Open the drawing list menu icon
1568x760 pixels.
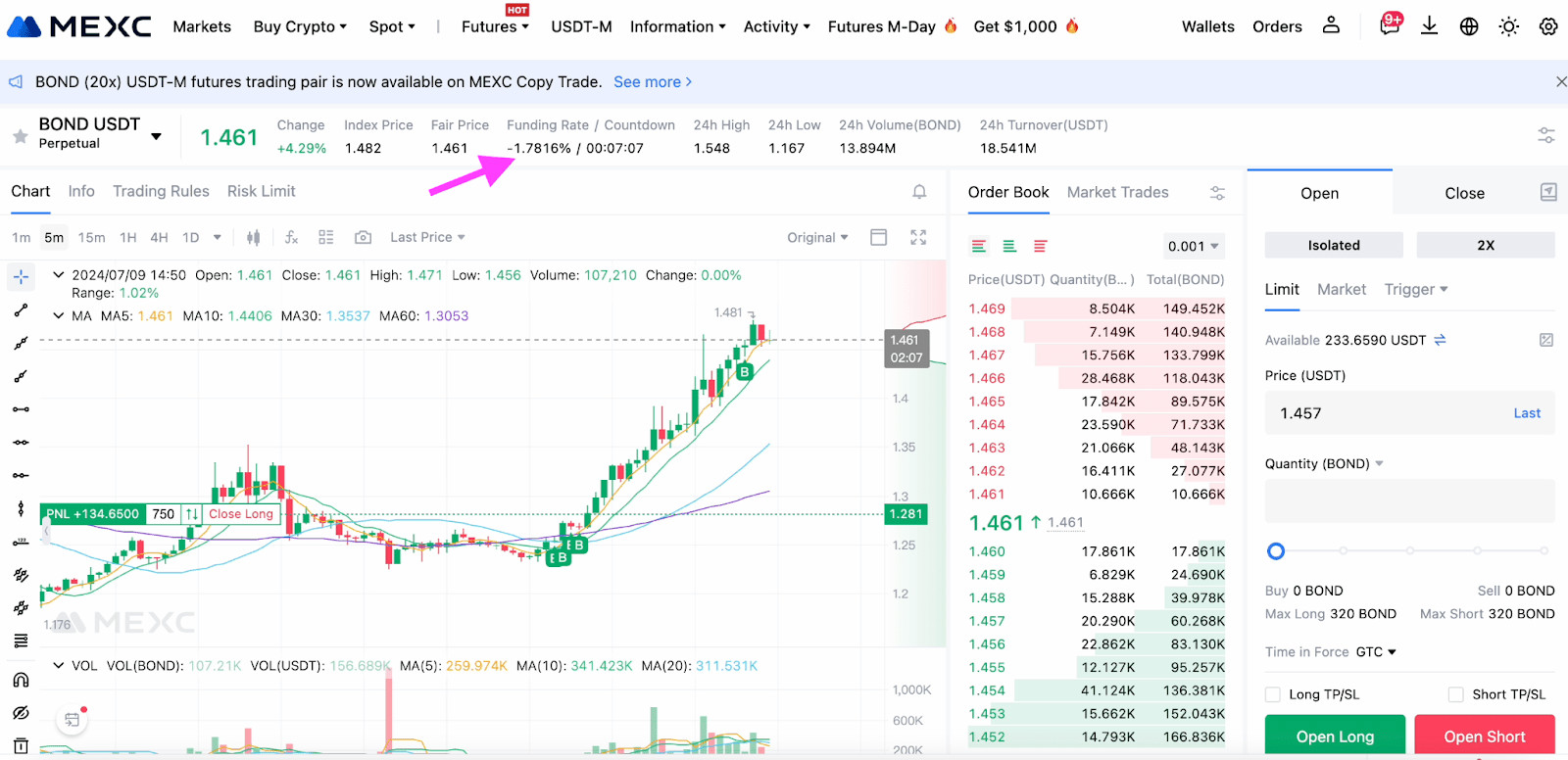coord(21,641)
